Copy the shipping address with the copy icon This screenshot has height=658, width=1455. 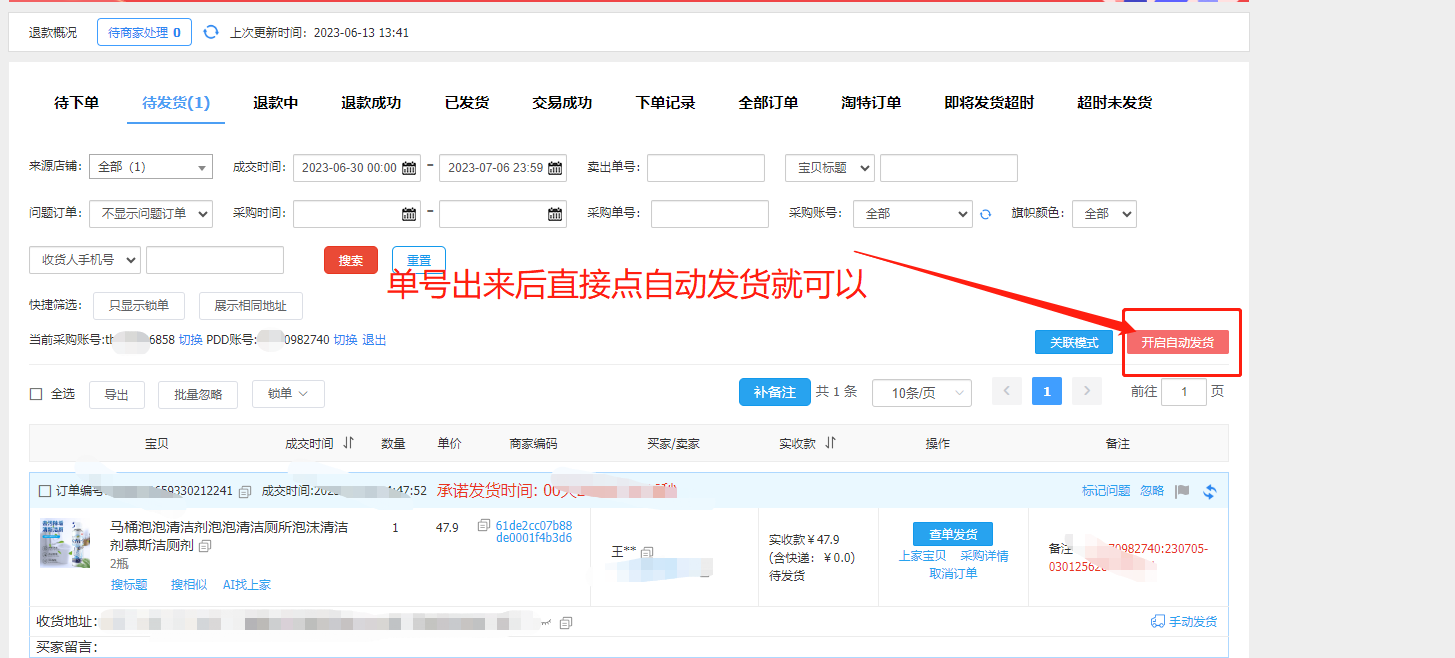566,622
